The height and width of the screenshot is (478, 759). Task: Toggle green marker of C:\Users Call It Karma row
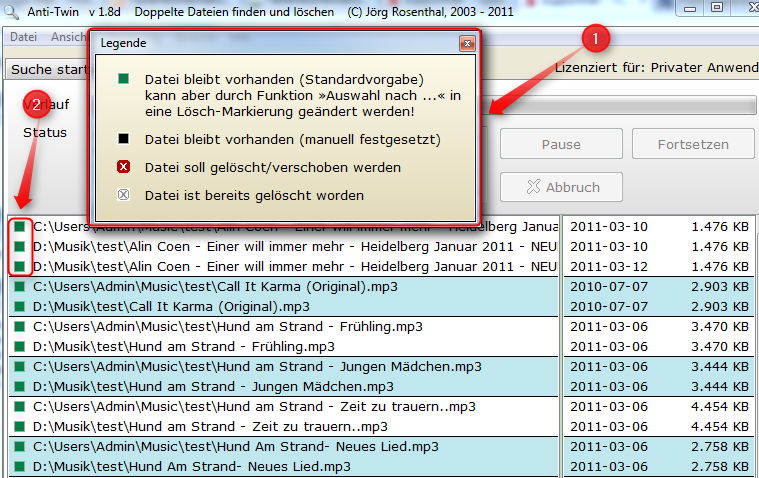[19, 287]
